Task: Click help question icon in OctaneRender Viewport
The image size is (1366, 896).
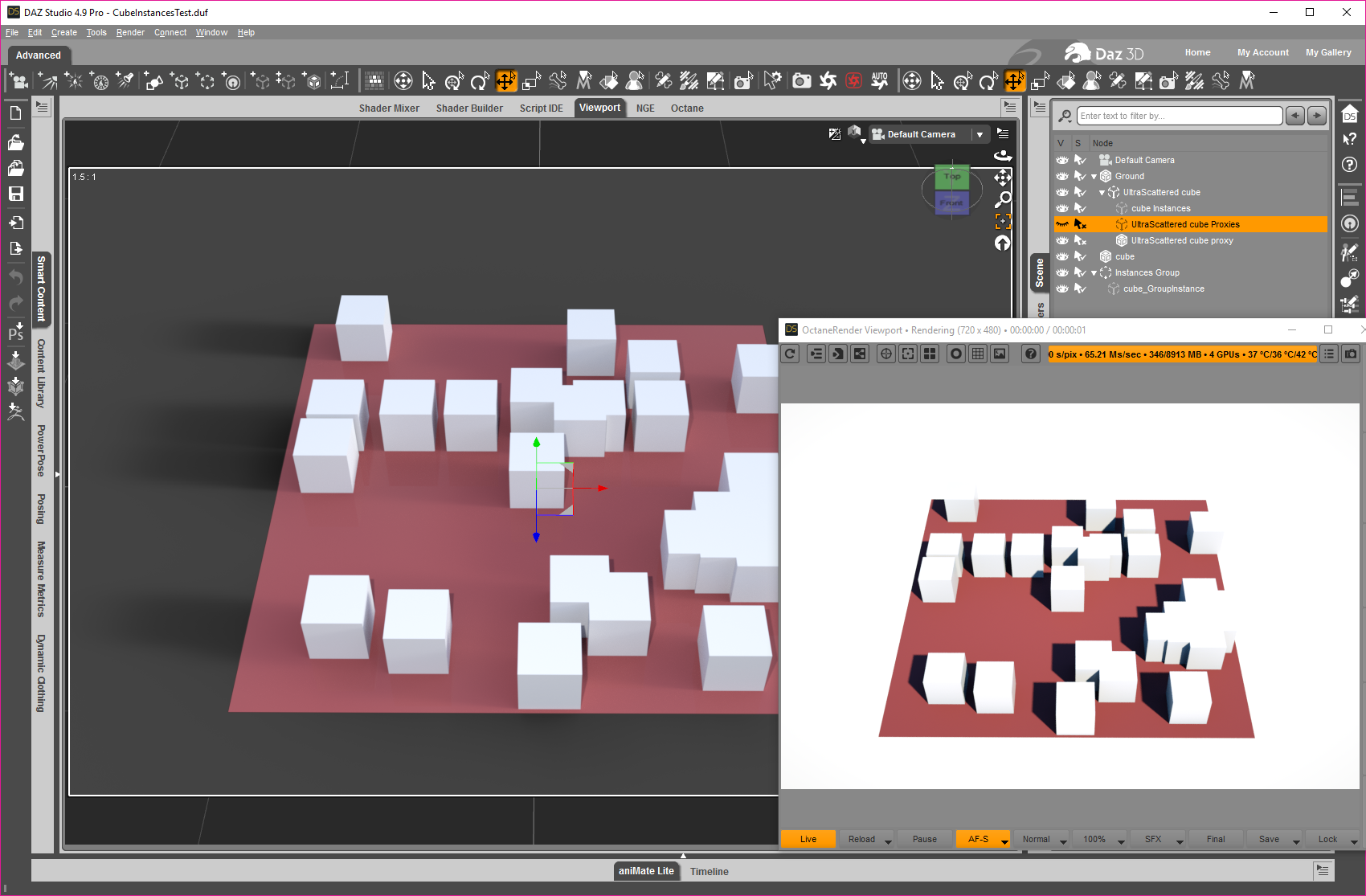Action: tap(1031, 354)
